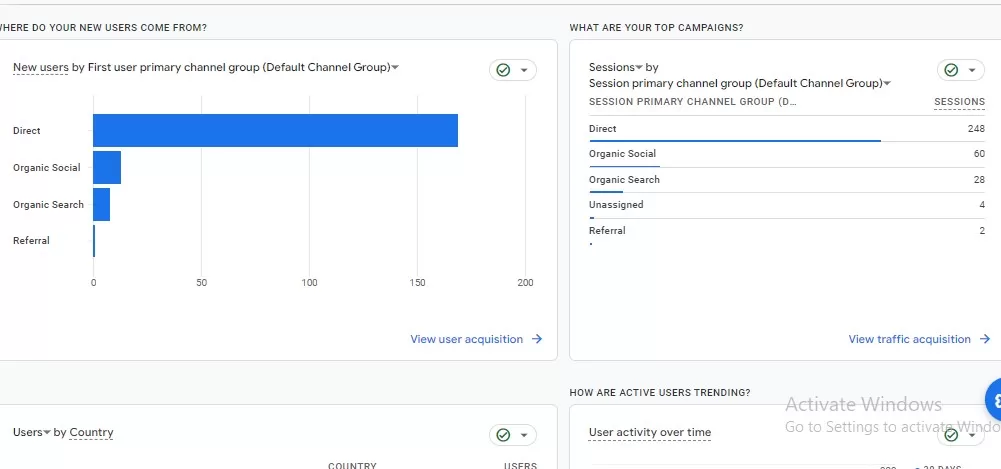Screen dimensions: 1001x469
Task: Open New users metric selector
Action: click(x=41, y=68)
